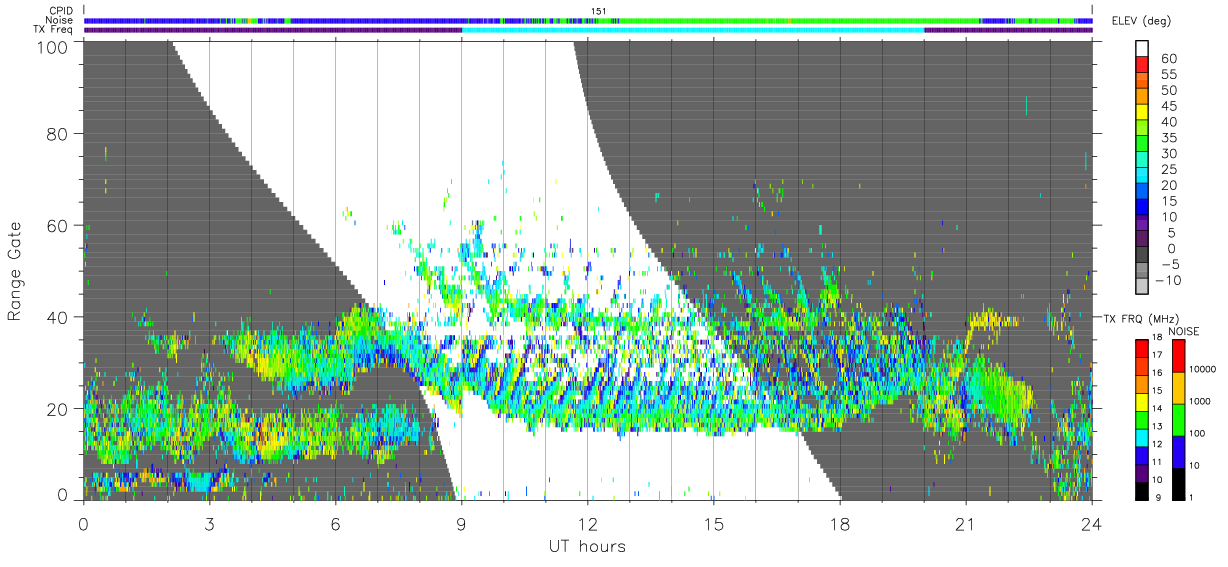The image size is (1228, 567).
Task: Click the elevation colorbar label 15
Action: point(1167,201)
